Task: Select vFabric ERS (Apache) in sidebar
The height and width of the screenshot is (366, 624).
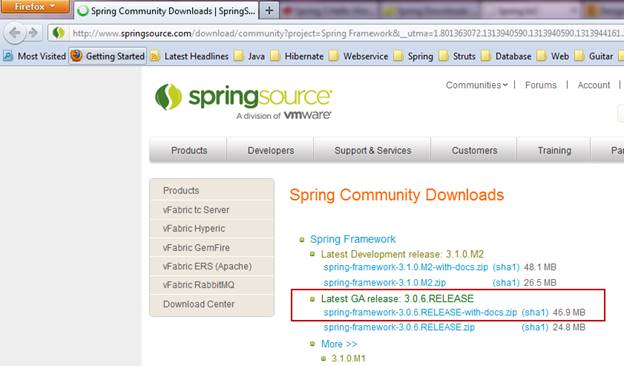Action: [x=211, y=266]
